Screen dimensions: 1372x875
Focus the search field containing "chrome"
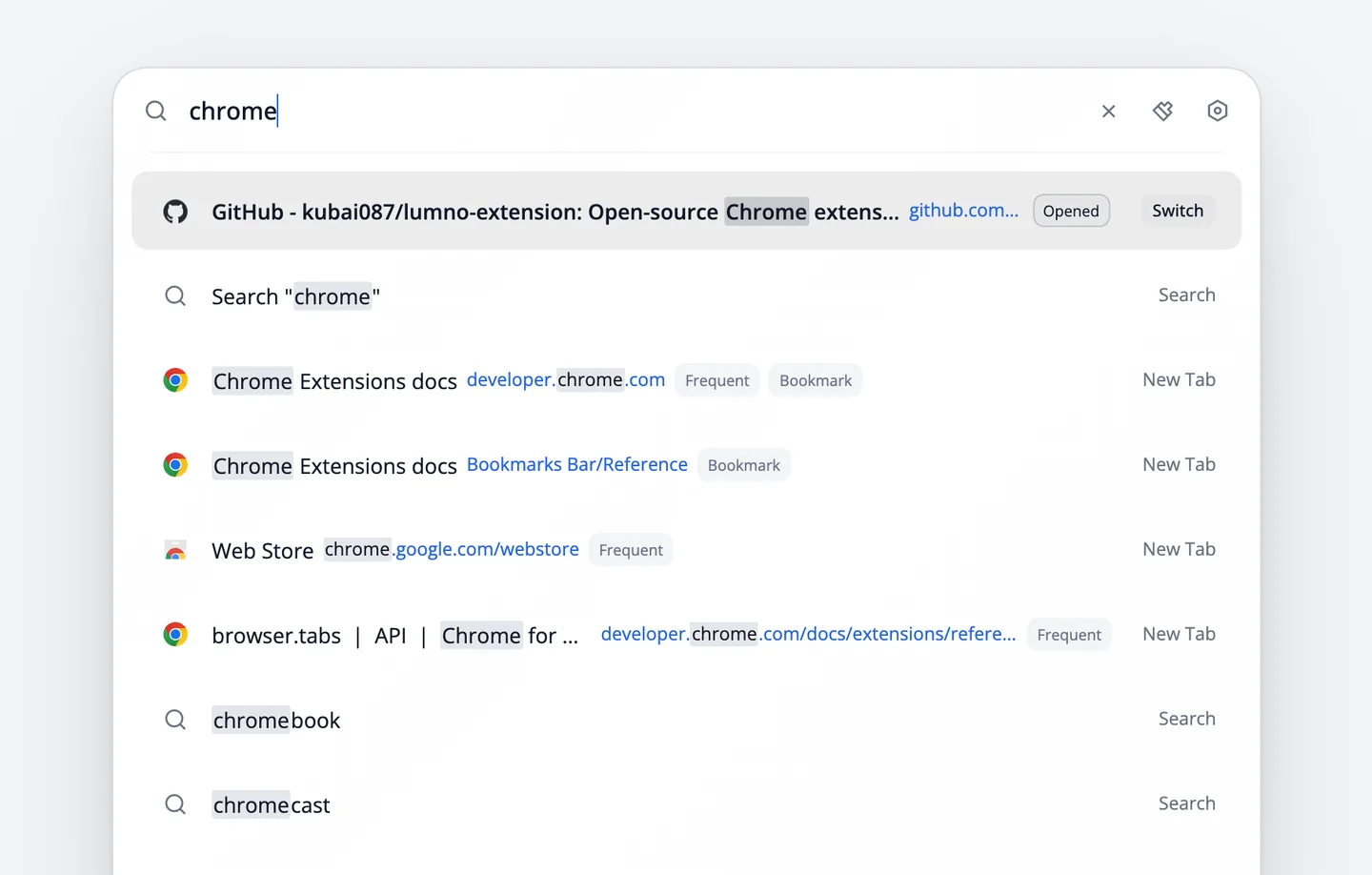tap(634, 112)
